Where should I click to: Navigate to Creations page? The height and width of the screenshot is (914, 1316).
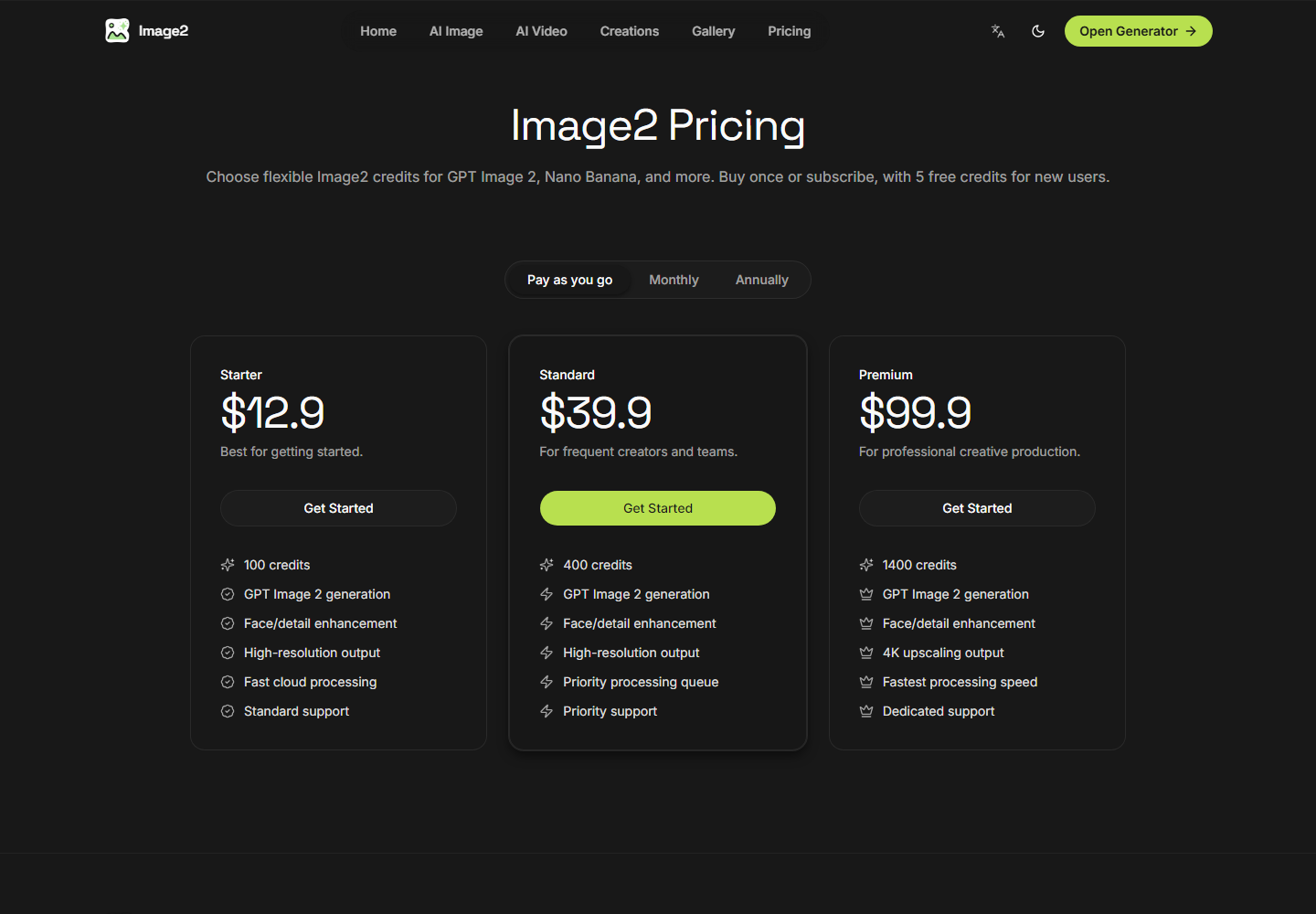click(630, 31)
